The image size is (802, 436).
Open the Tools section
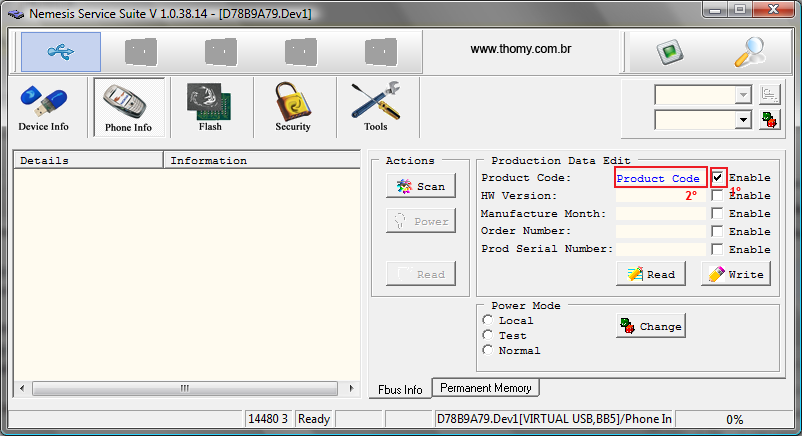(x=376, y=108)
